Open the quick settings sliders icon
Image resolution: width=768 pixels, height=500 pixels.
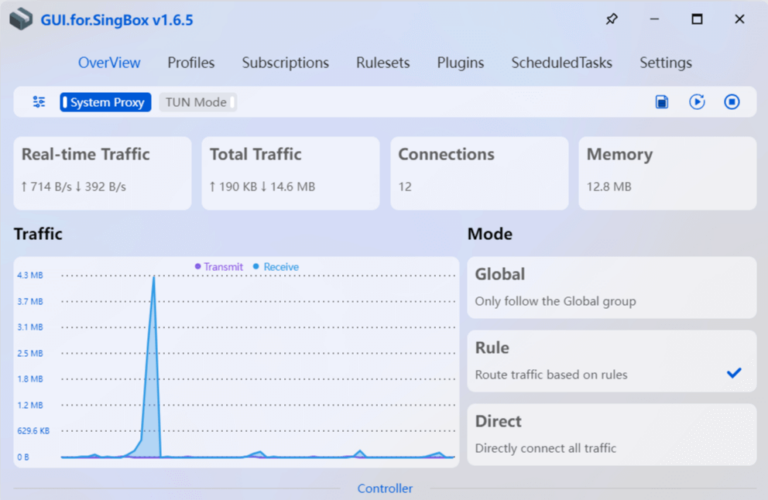click(39, 102)
